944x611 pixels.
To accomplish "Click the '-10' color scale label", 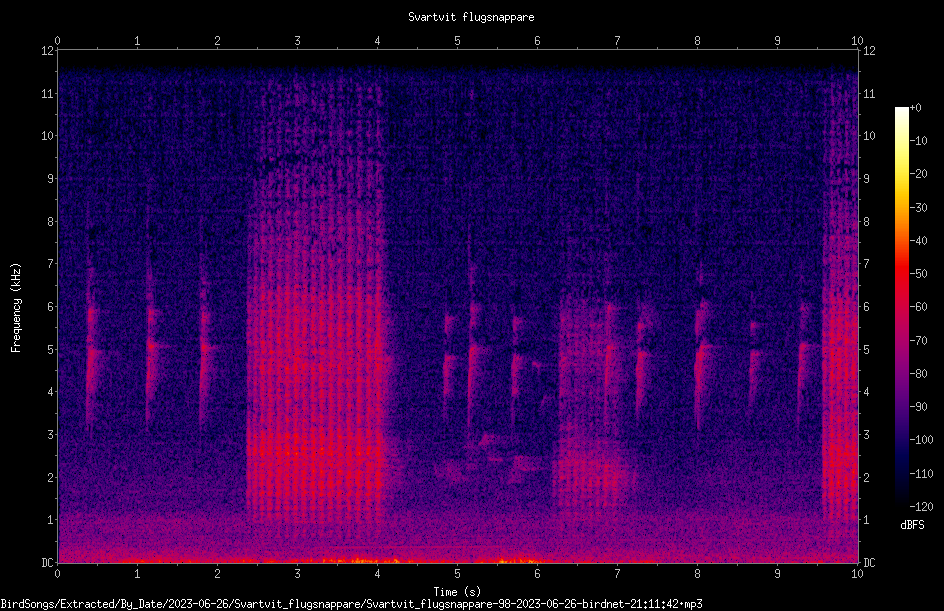I will tap(918, 141).
